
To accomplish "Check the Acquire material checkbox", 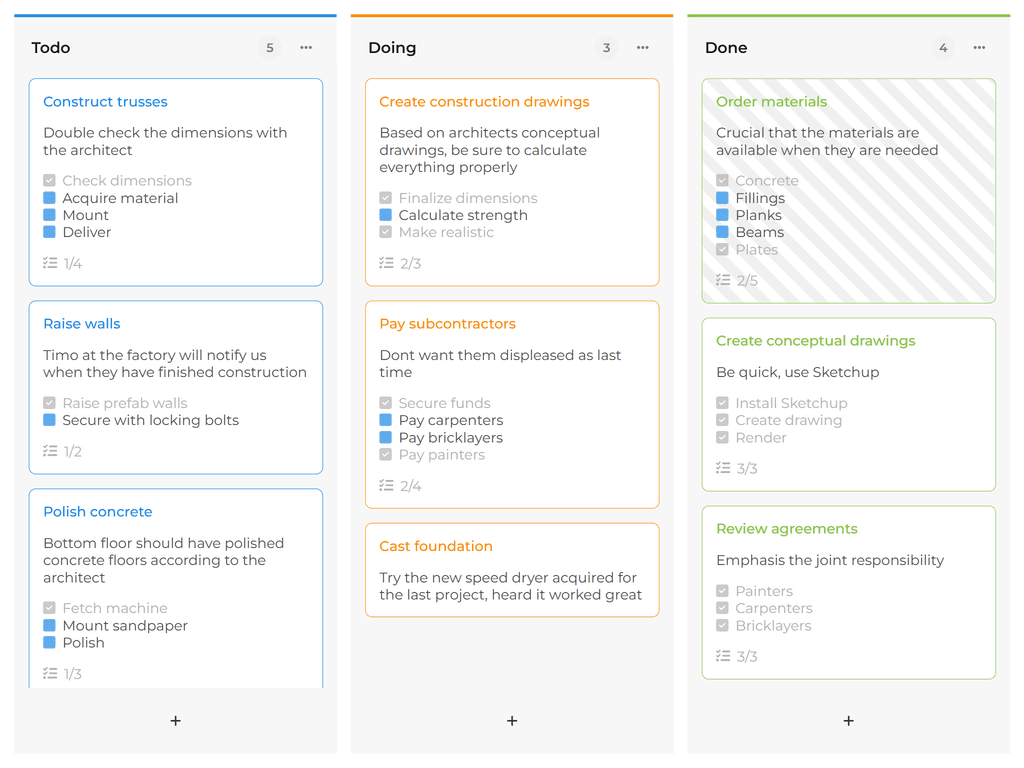I will pyautogui.click(x=50, y=198).
